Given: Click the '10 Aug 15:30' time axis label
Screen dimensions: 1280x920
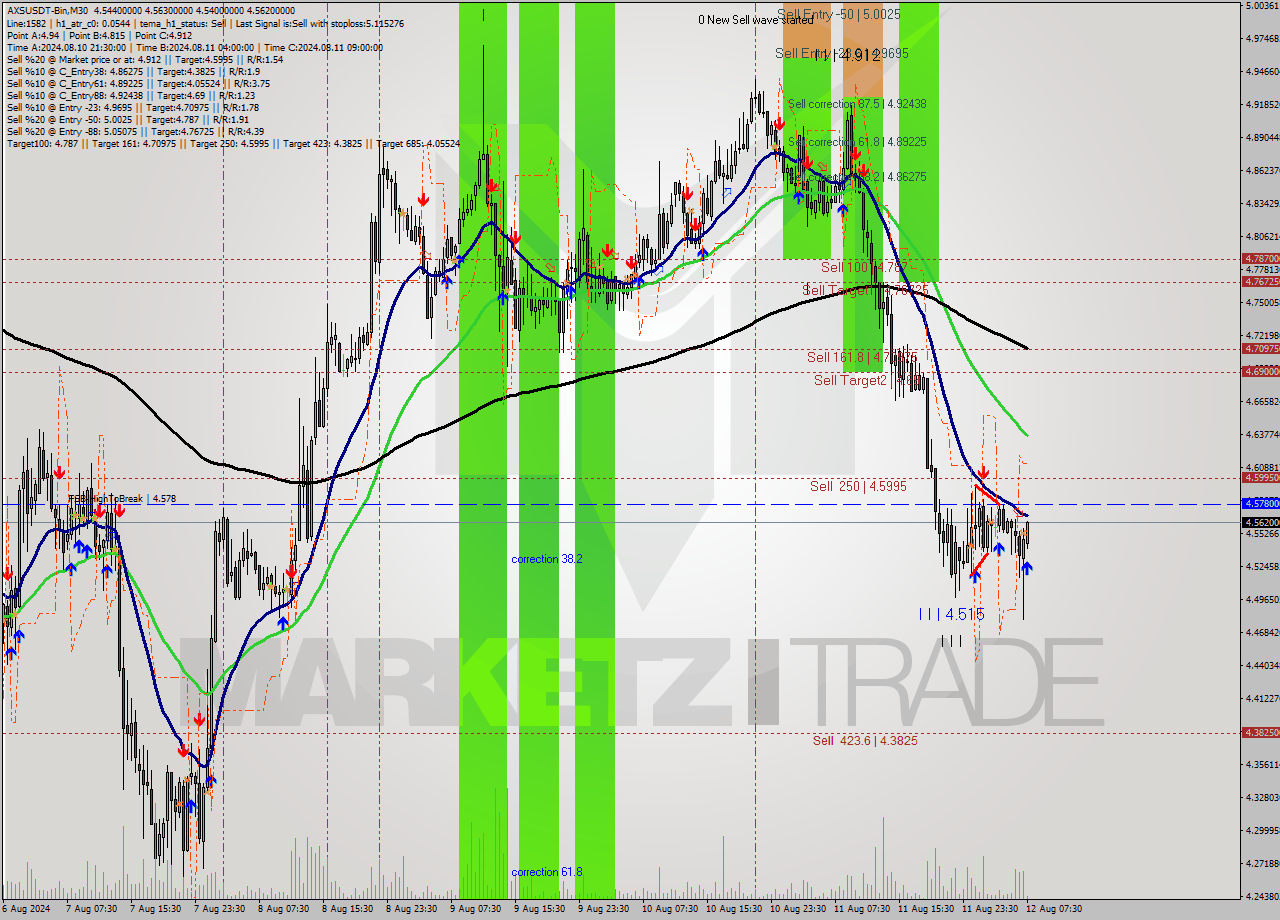Looking at the screenshot, I should pyautogui.click(x=735, y=909).
